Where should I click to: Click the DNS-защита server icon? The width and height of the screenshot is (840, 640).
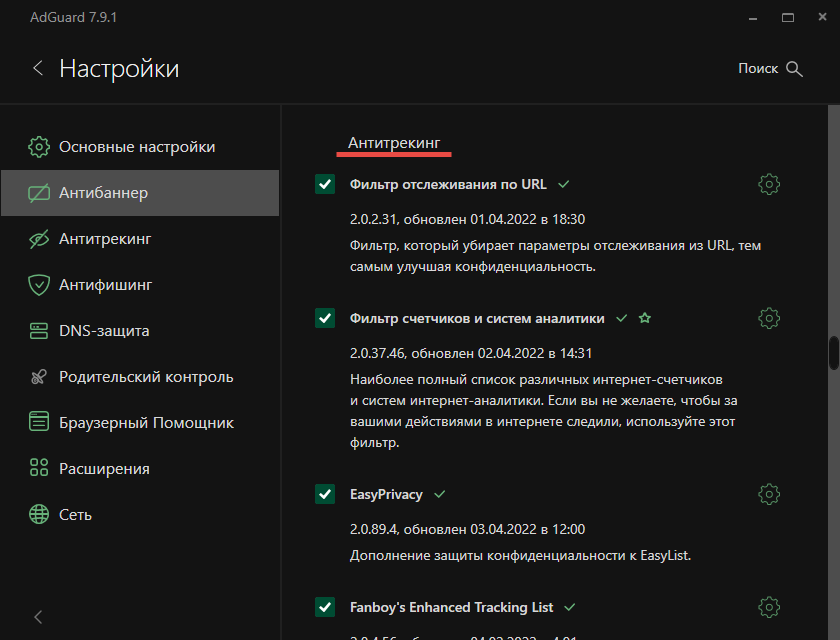pos(39,331)
